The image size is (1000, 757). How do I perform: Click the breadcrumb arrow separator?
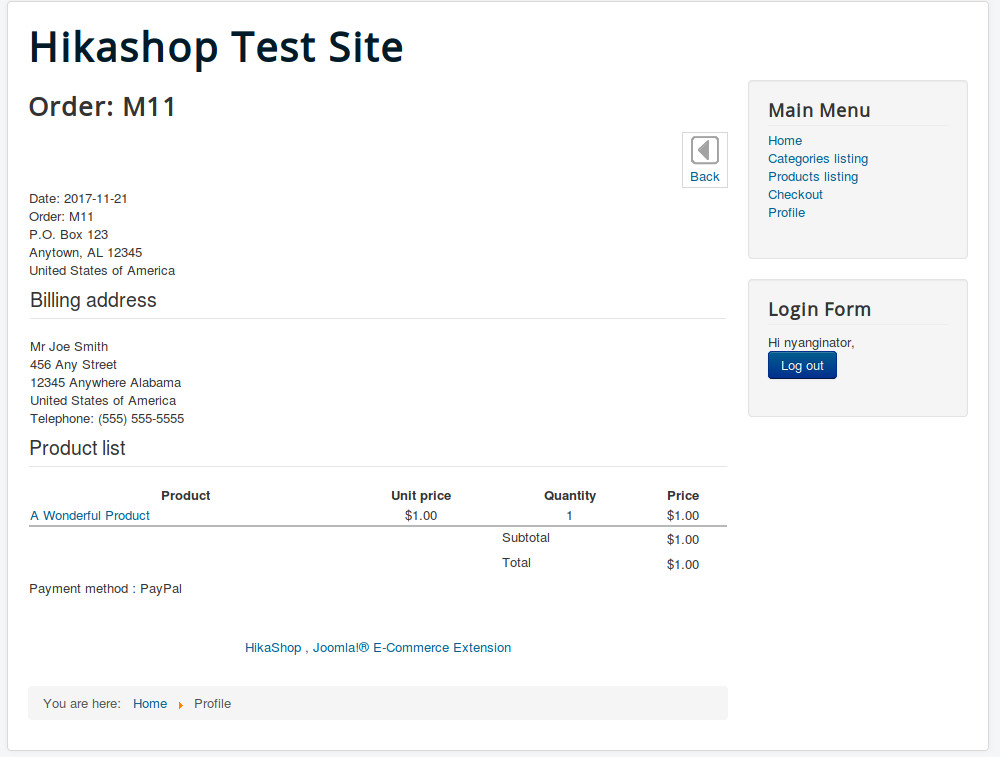point(181,705)
